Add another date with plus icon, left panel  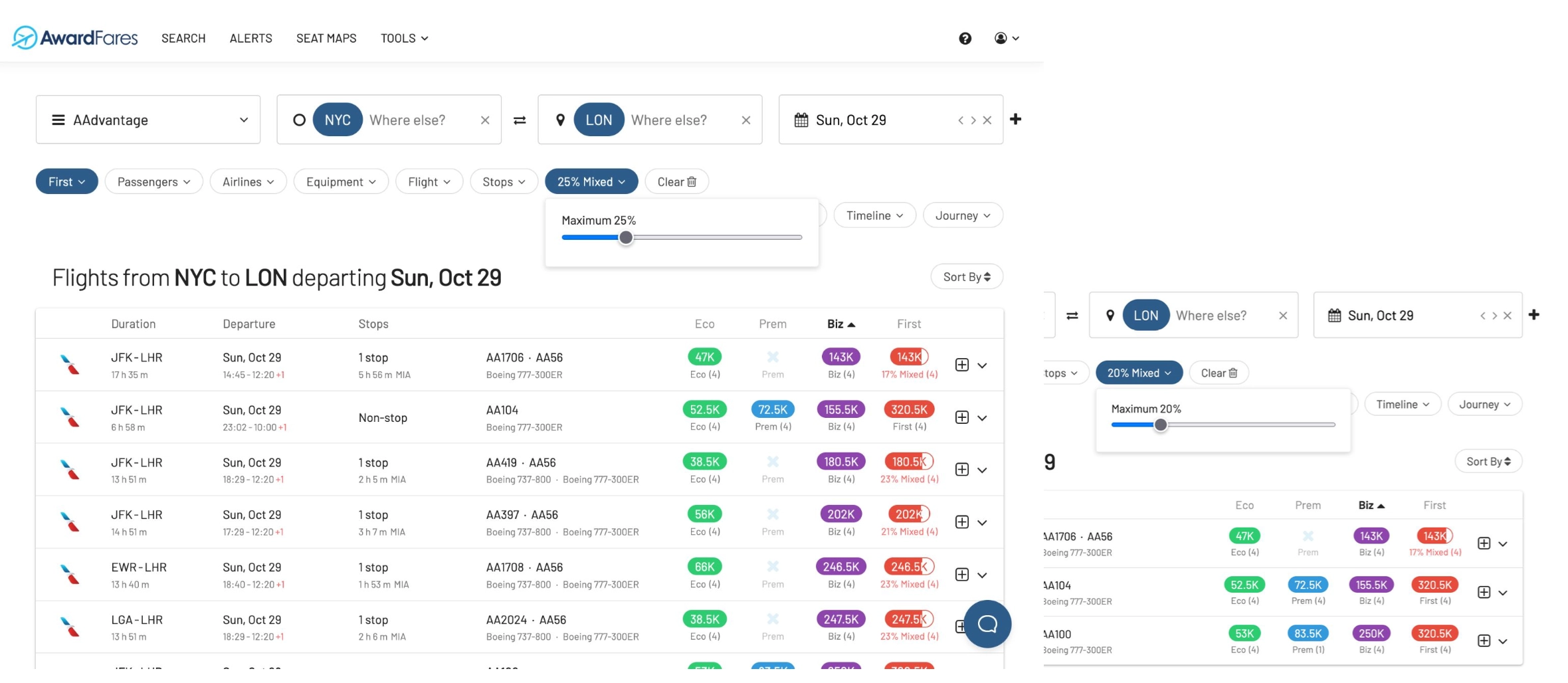pyautogui.click(x=1015, y=120)
